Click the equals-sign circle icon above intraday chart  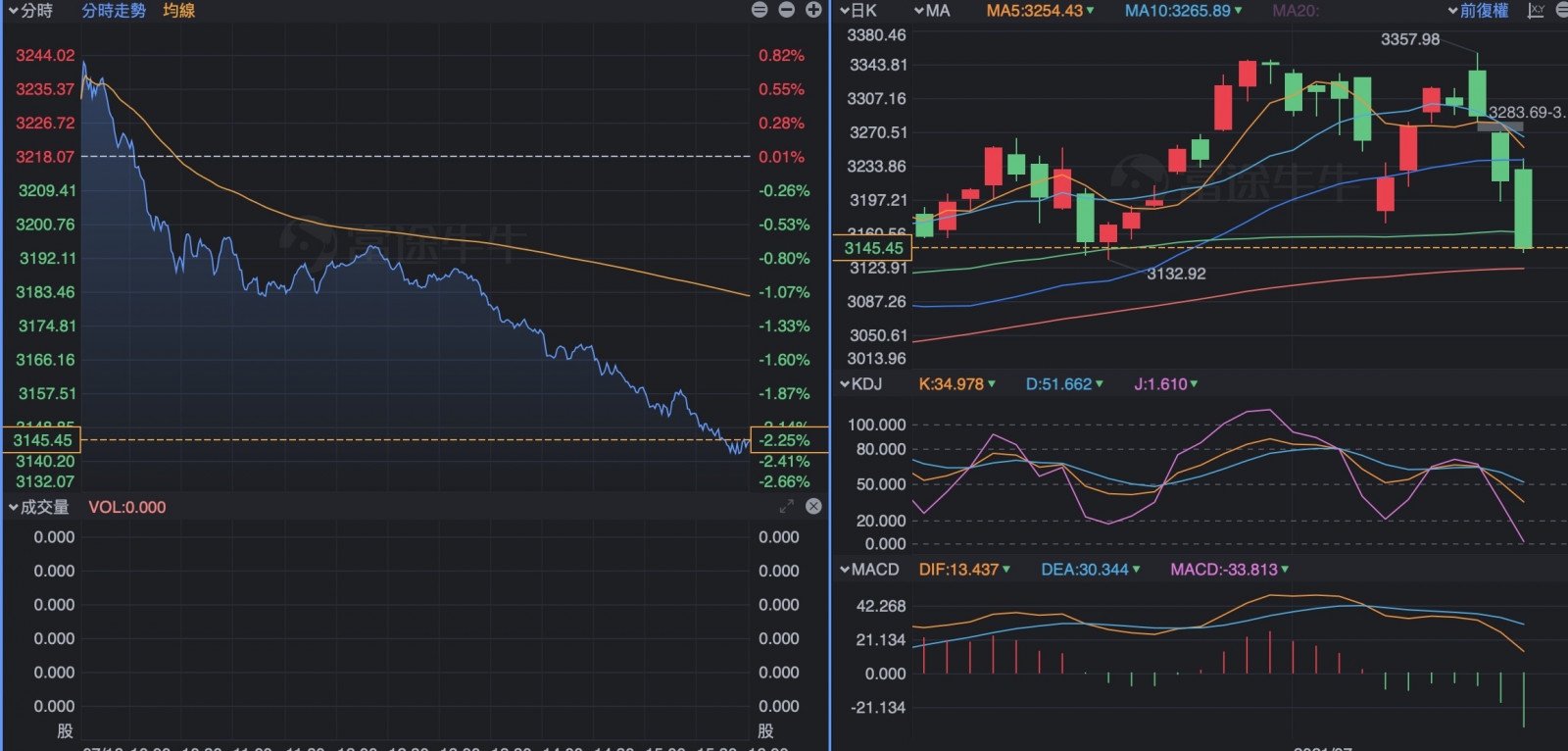[759, 10]
